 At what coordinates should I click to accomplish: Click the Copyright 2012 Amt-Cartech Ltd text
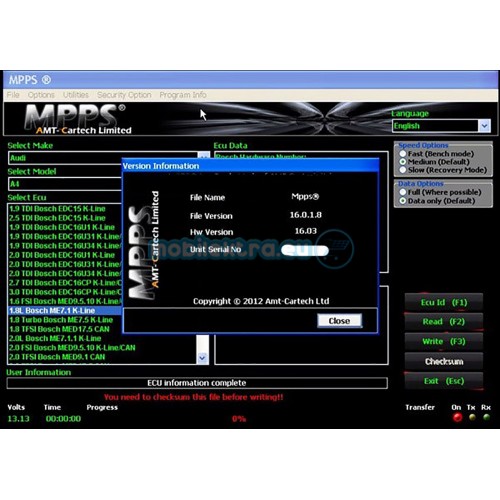(261, 301)
